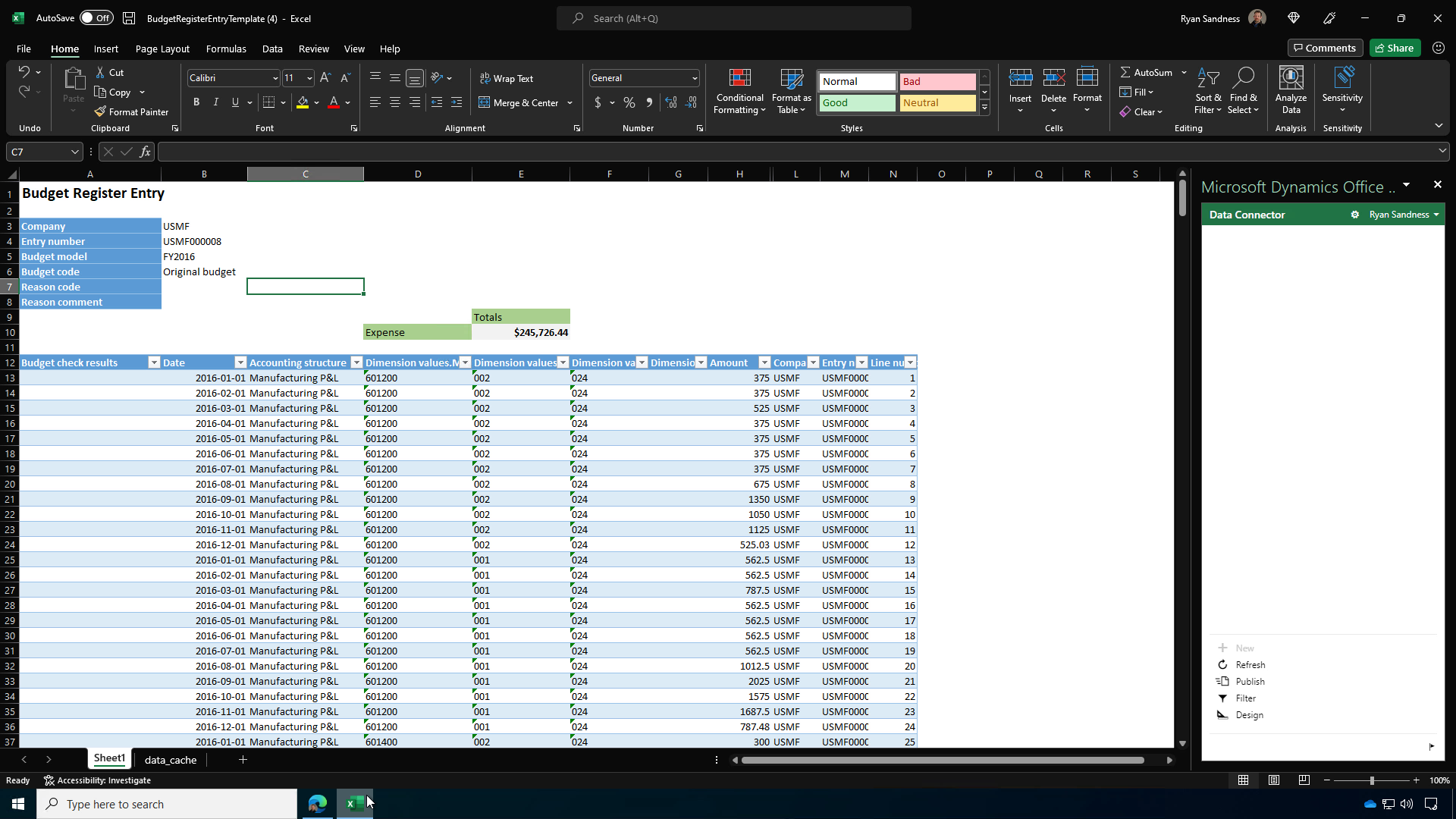The image size is (1456, 819).
Task: Click Merge & Center icon
Action: point(484,102)
